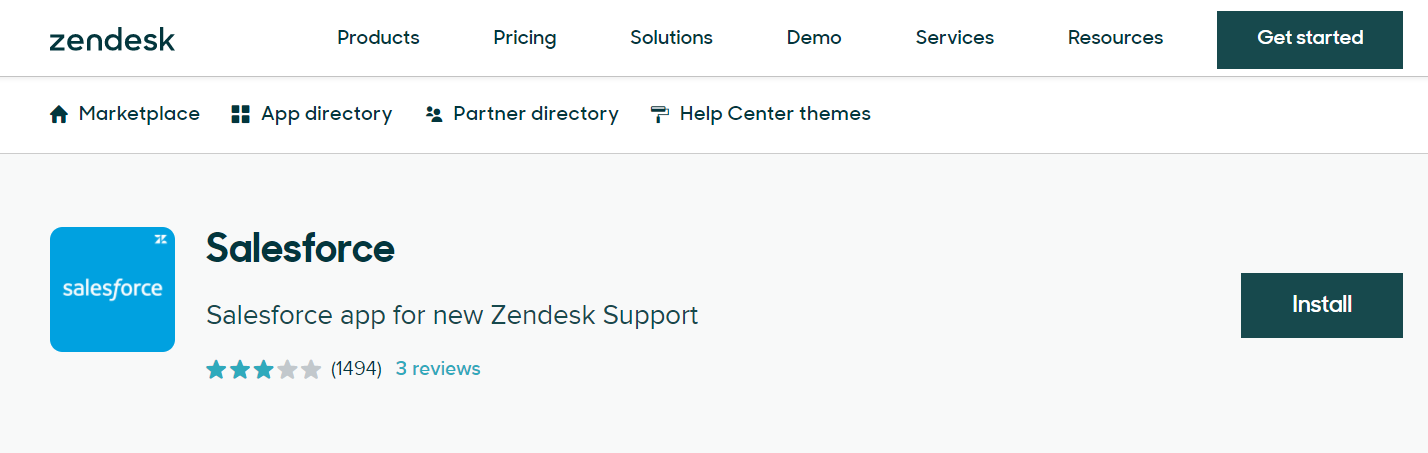Click the rating count (1494)
This screenshot has height=453, width=1428.
click(356, 369)
